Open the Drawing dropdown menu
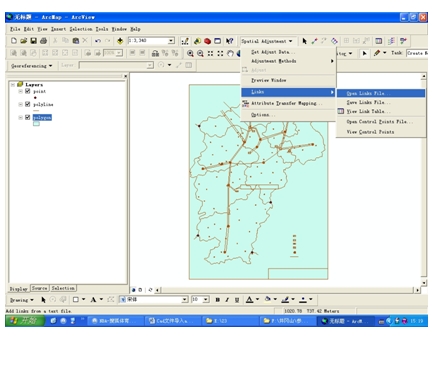Image resolution: width=437 pixels, height=366 pixels. [x=22, y=300]
